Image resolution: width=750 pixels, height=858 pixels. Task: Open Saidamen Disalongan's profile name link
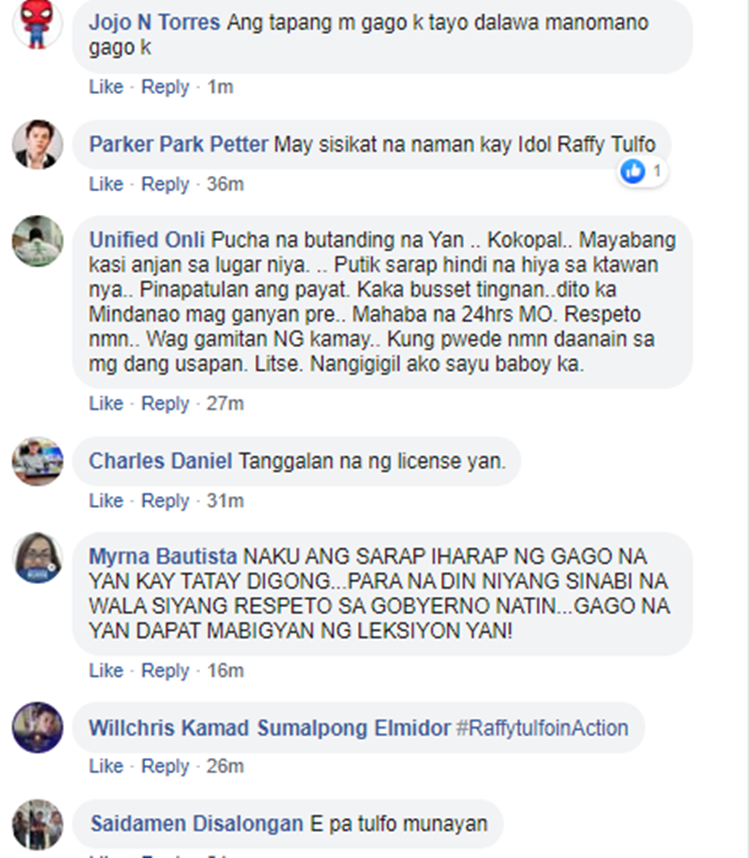197,824
